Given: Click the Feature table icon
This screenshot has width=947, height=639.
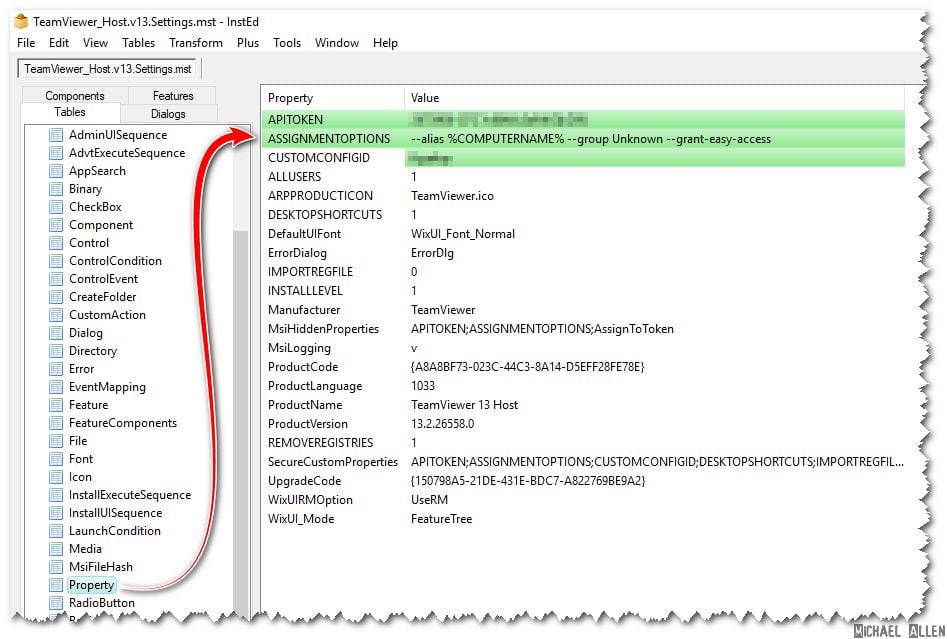Looking at the screenshot, I should 56,405.
